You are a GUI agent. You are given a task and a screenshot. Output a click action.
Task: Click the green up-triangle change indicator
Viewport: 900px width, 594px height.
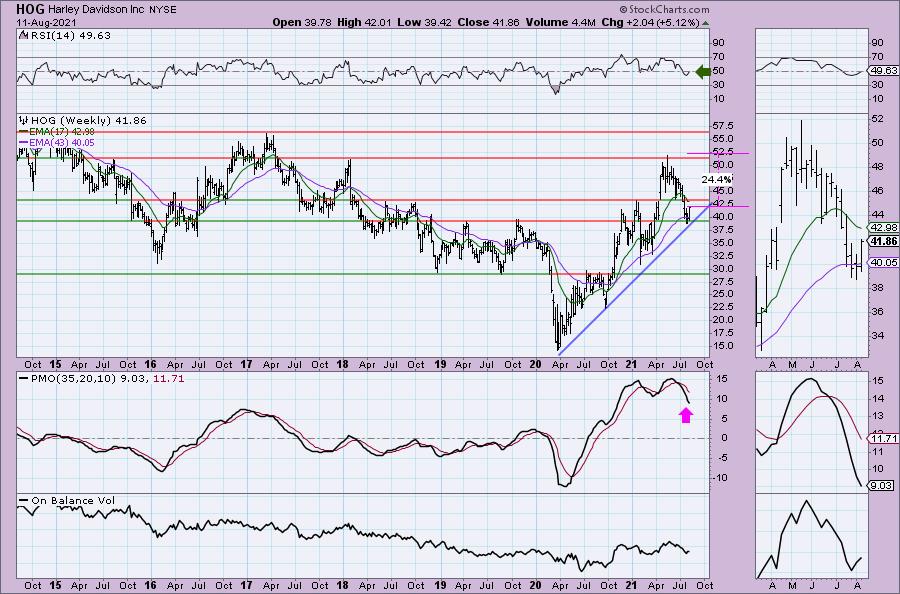(705, 23)
